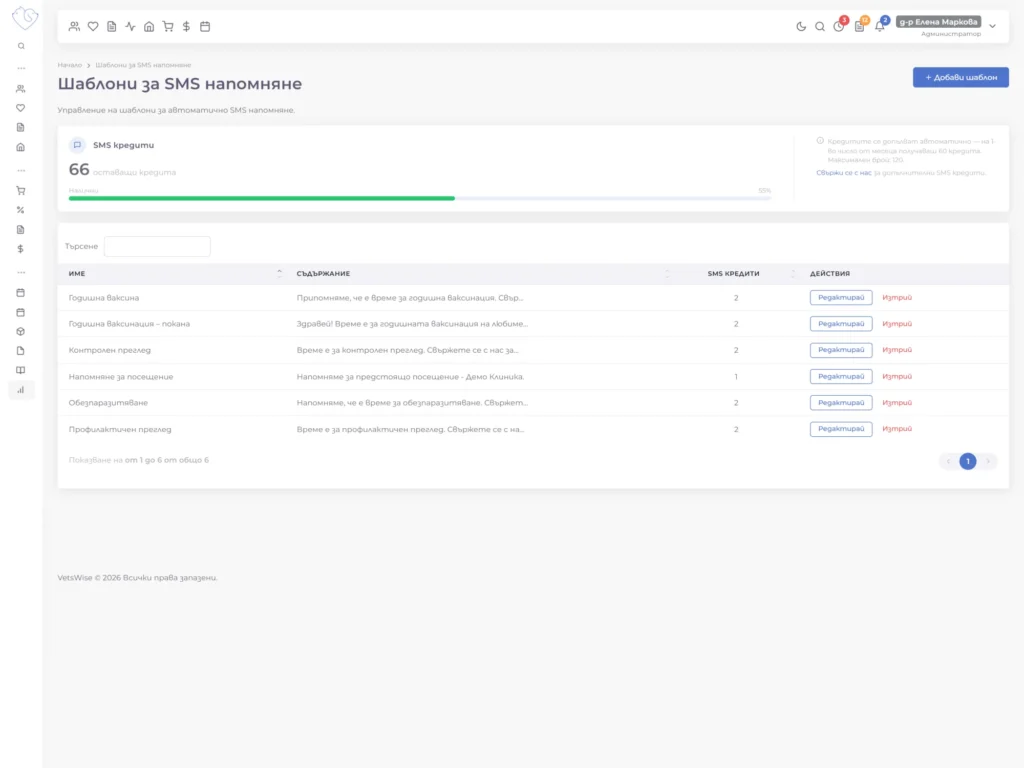
Task: Click Изтрий for Профилактичен преглед
Action: (x=897, y=429)
